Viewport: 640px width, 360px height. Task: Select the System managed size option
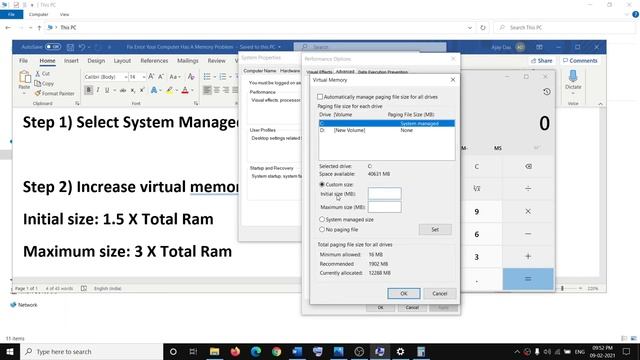[322, 219]
